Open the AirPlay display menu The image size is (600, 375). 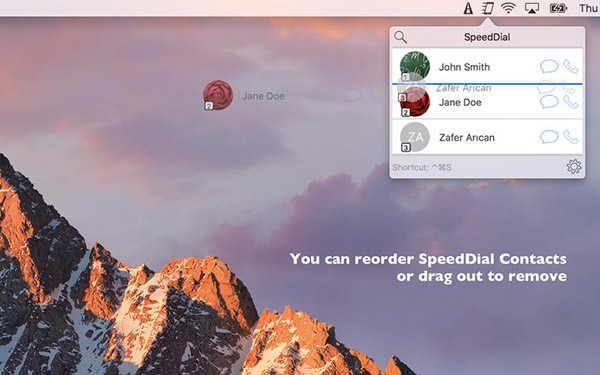click(x=532, y=8)
